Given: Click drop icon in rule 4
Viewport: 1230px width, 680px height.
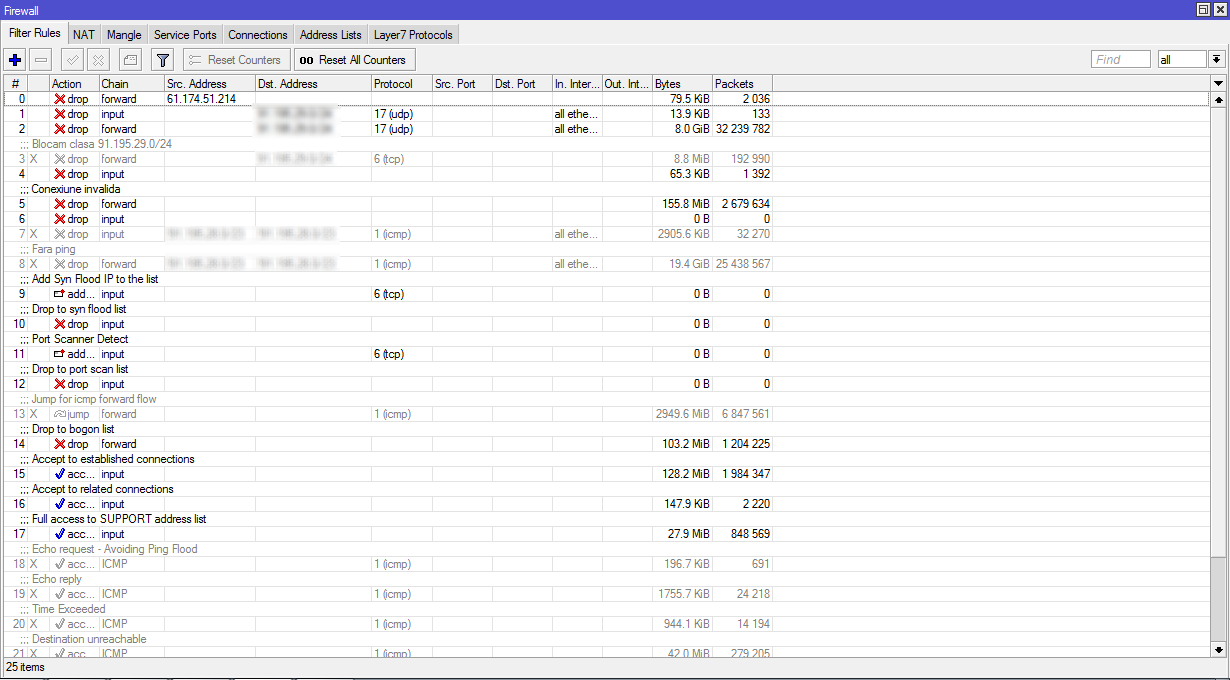Looking at the screenshot, I should (x=59, y=174).
